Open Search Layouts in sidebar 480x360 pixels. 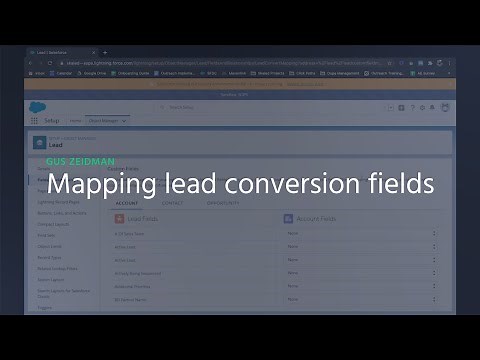tap(51, 280)
